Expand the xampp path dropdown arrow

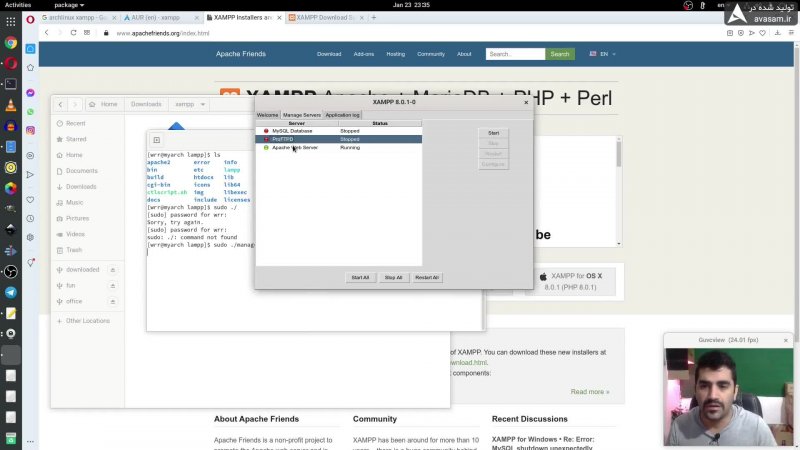pos(203,104)
